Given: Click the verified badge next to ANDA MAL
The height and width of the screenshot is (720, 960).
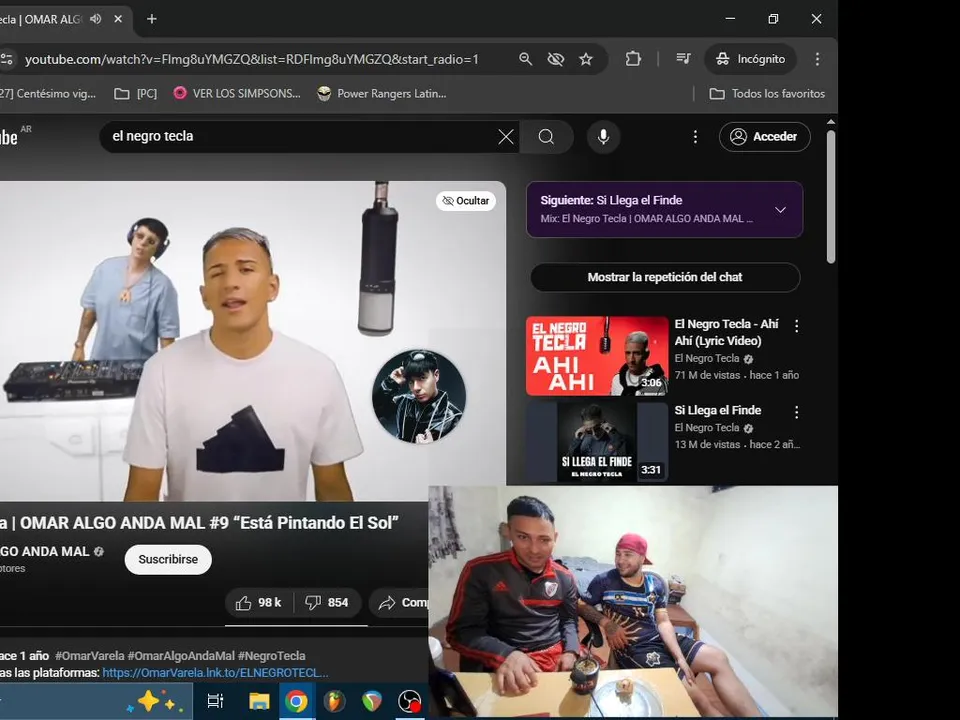Looking at the screenshot, I should tap(99, 552).
